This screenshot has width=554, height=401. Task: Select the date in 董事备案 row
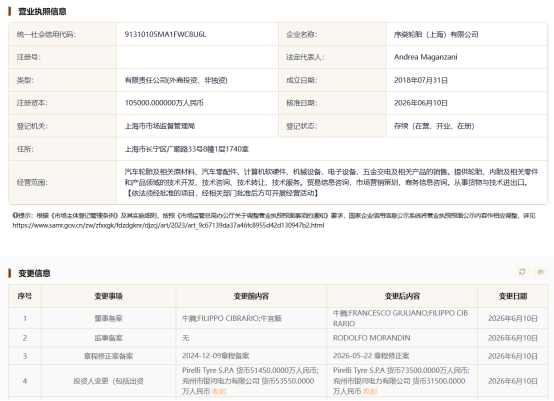coord(513,318)
